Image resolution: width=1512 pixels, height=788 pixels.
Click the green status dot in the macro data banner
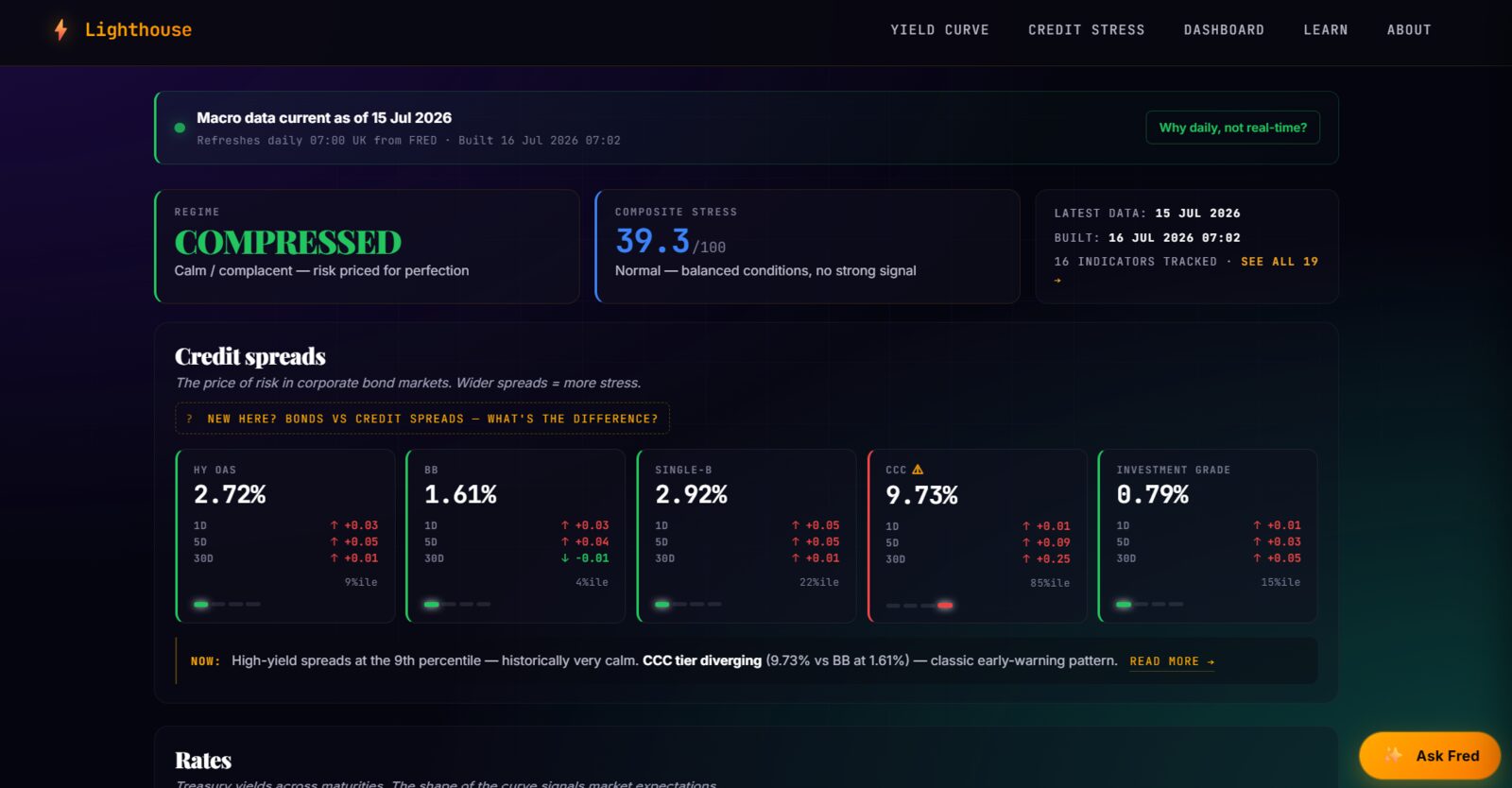[x=180, y=128]
